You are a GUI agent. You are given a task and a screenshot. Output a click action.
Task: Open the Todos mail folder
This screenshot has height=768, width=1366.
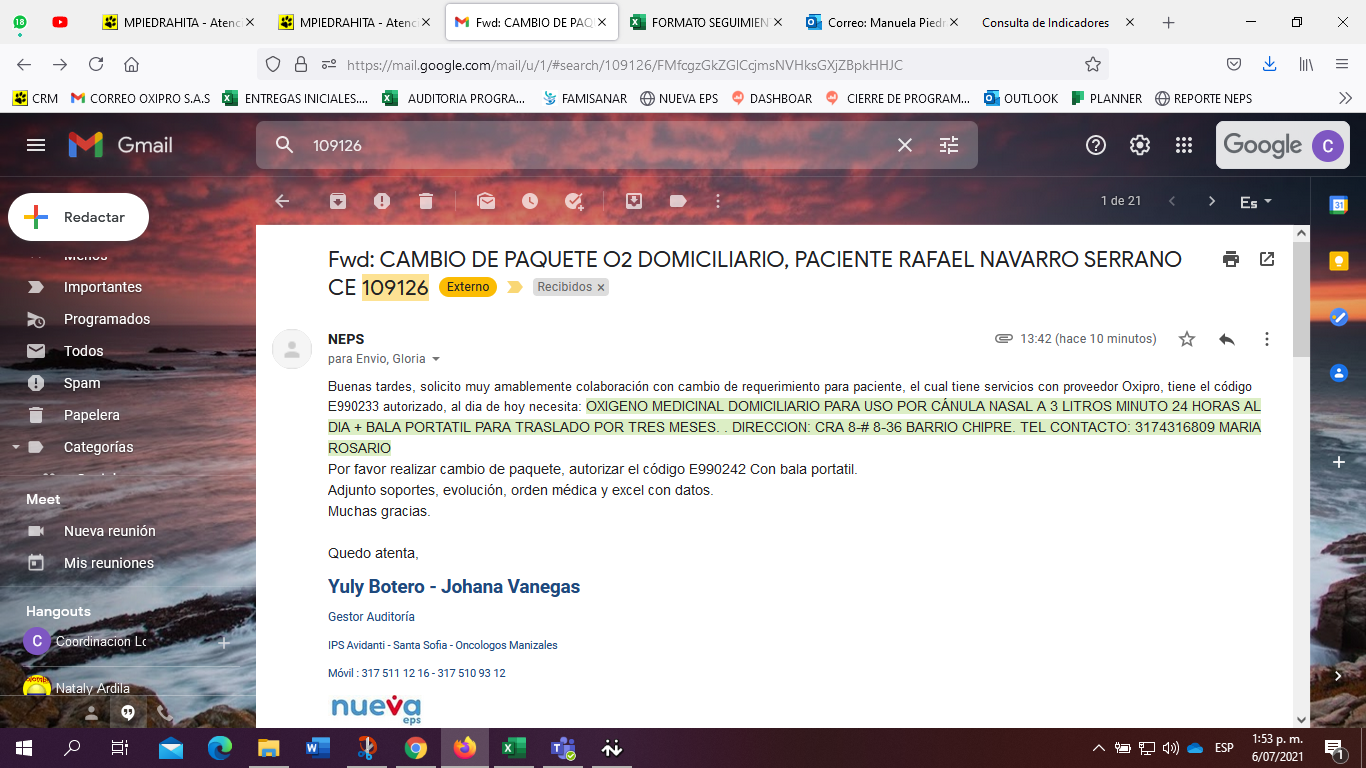tap(84, 351)
